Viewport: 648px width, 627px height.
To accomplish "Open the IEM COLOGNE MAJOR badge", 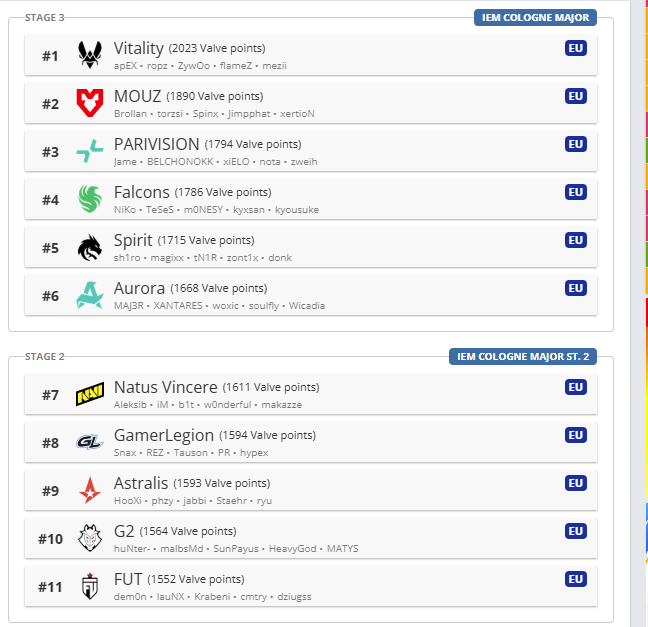I will click(536, 17).
